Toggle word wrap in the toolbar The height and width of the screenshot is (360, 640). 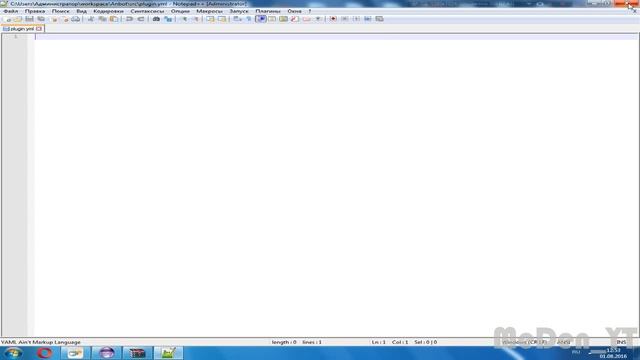[237, 19]
